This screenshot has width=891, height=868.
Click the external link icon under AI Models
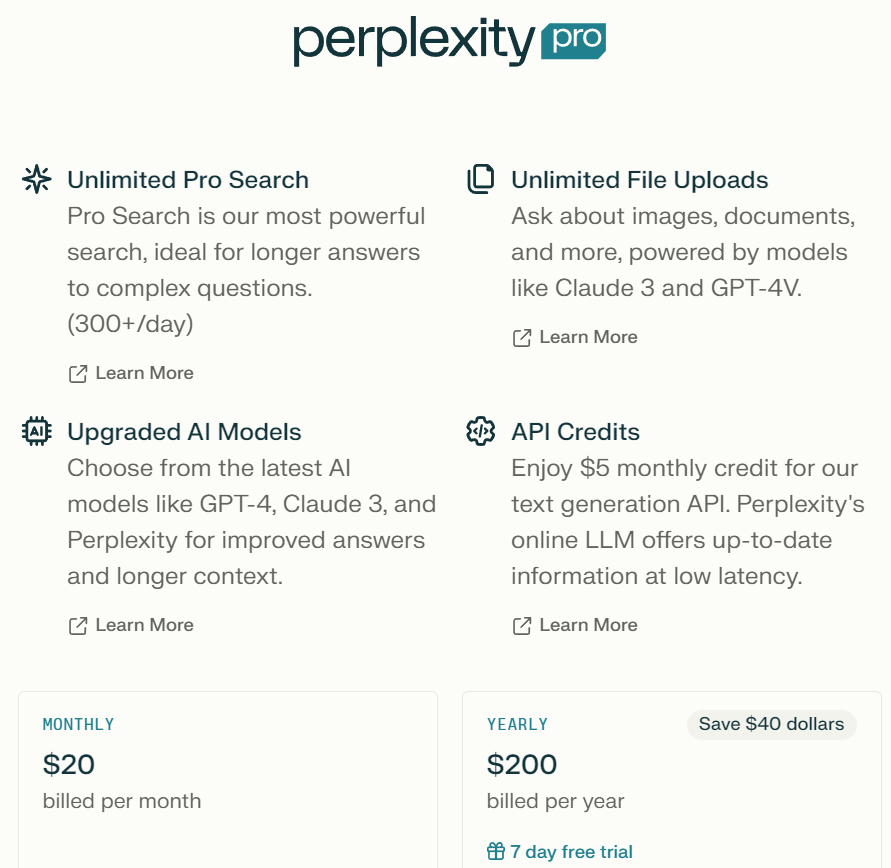coord(78,625)
